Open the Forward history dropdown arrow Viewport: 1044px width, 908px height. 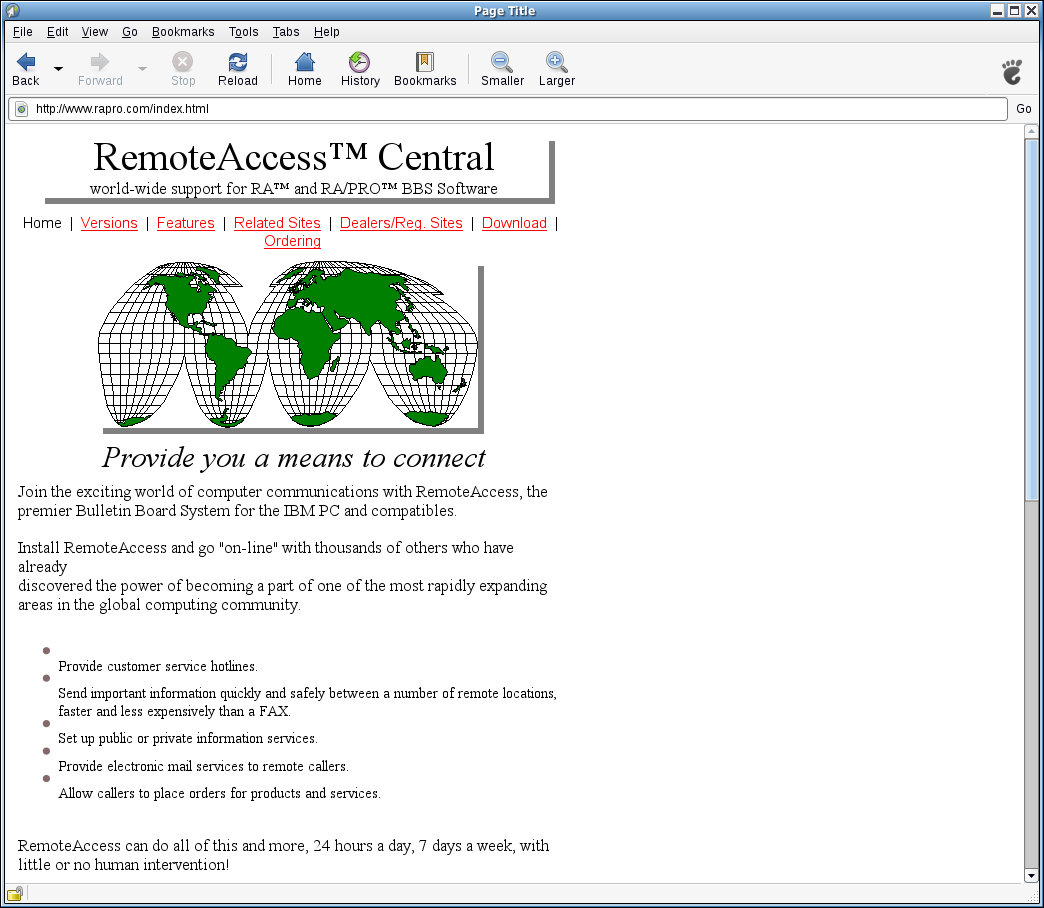tap(142, 69)
